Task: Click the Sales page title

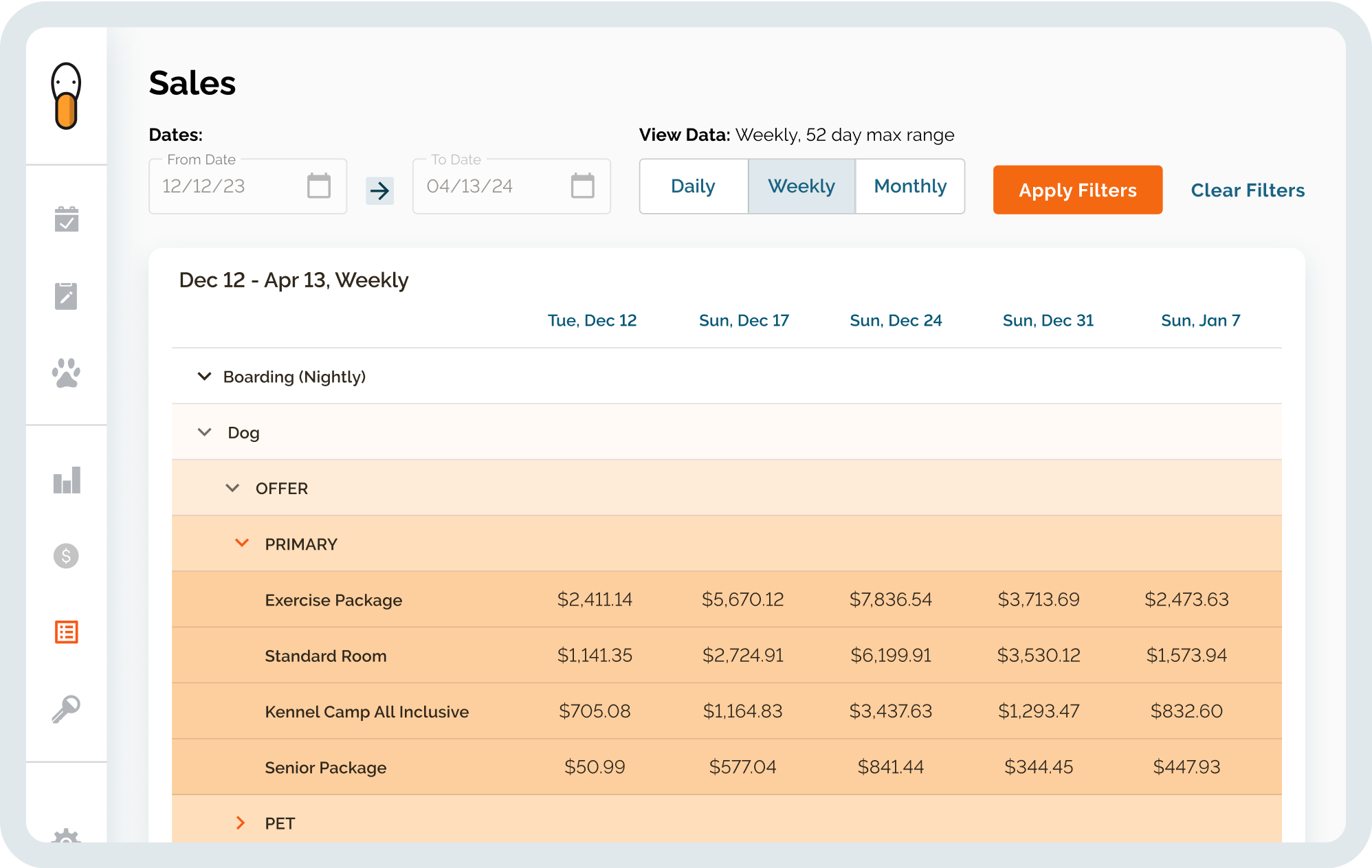Action: coord(192,83)
